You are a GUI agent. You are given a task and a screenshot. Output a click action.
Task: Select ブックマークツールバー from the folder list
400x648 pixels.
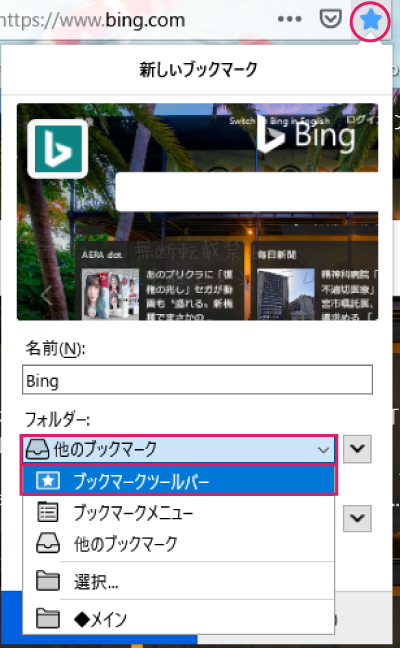[179, 481]
